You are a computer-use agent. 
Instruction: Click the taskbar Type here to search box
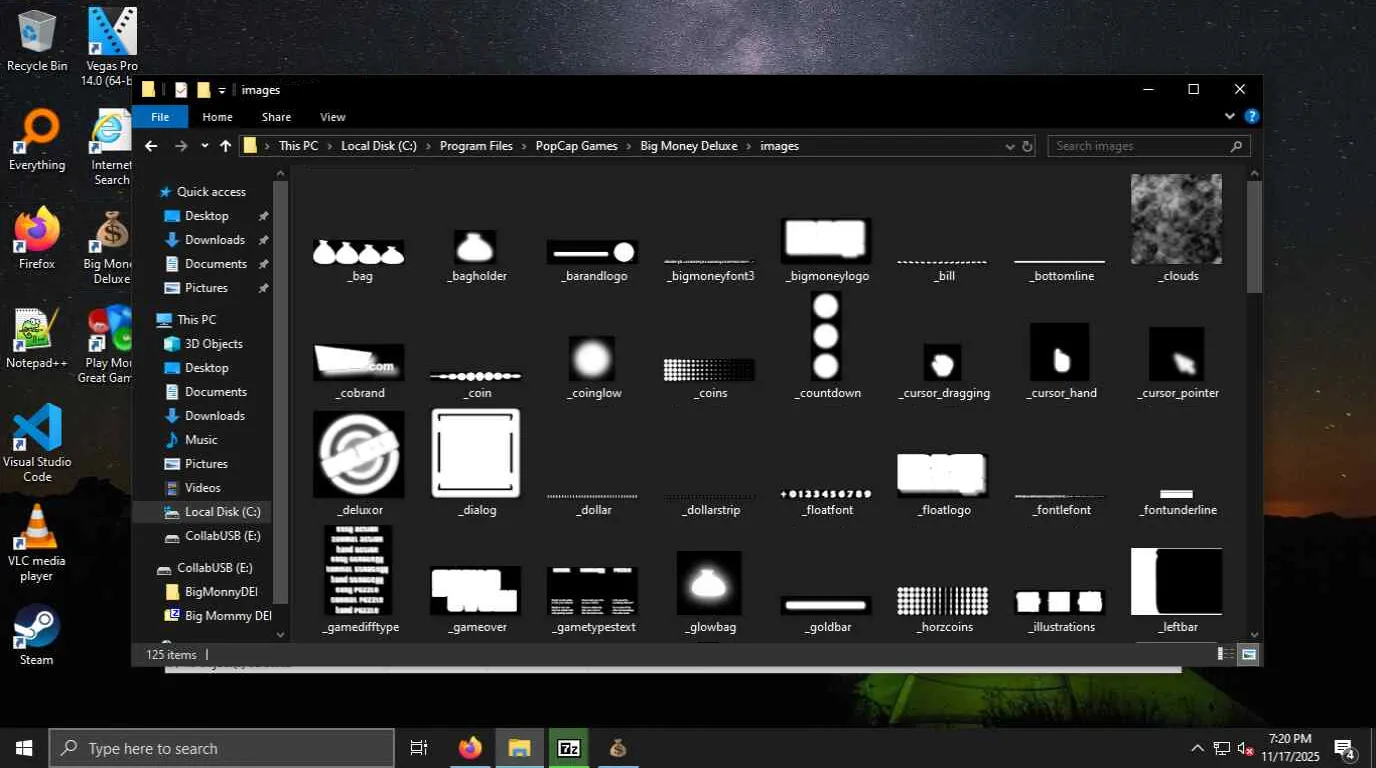[x=222, y=748]
